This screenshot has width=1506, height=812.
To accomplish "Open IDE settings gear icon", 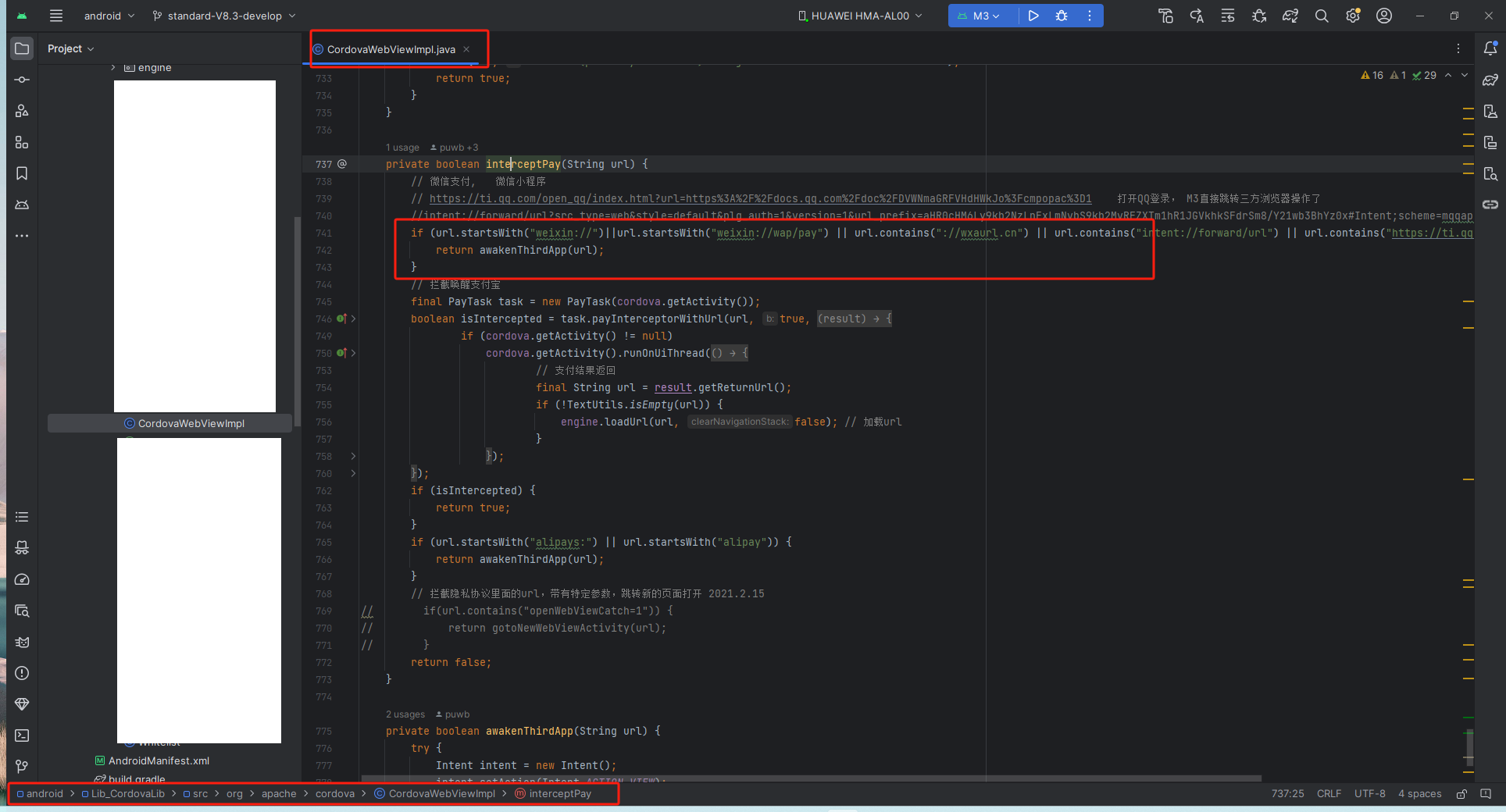I will (x=1353, y=16).
